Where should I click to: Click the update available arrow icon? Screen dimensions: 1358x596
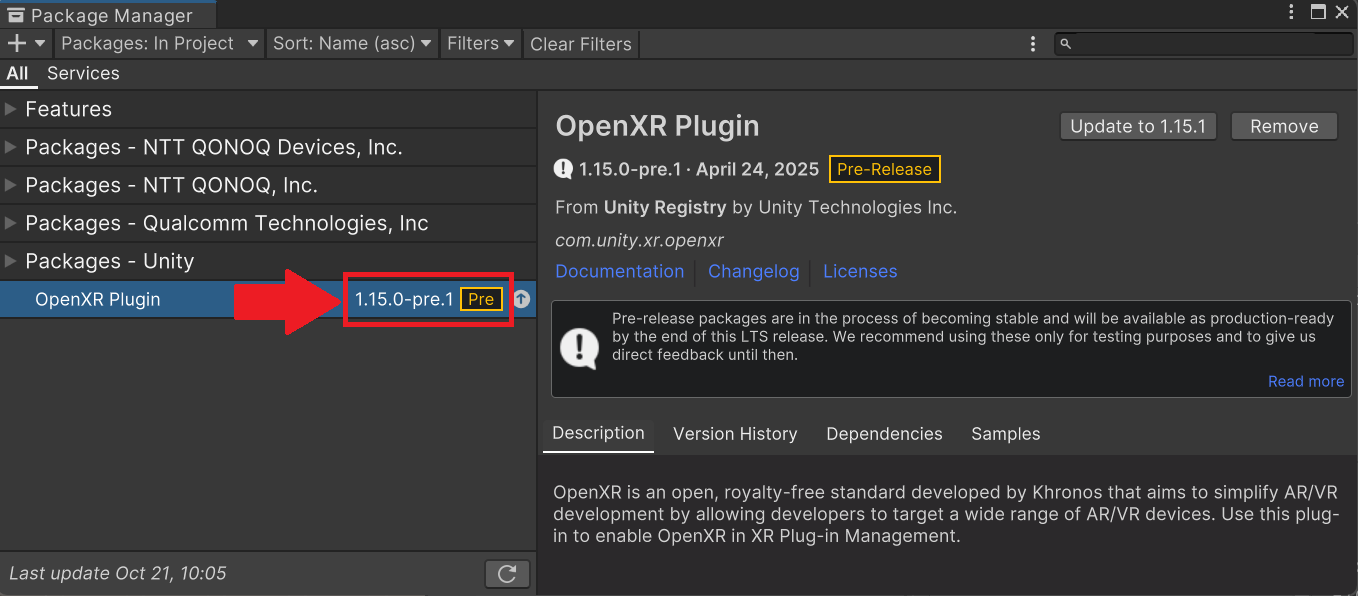click(x=521, y=299)
